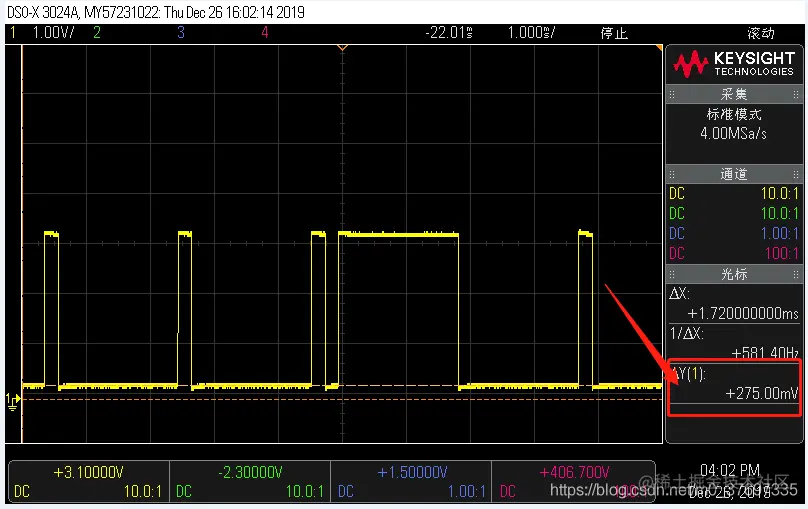Open the 通道 channel panel header

[734, 174]
